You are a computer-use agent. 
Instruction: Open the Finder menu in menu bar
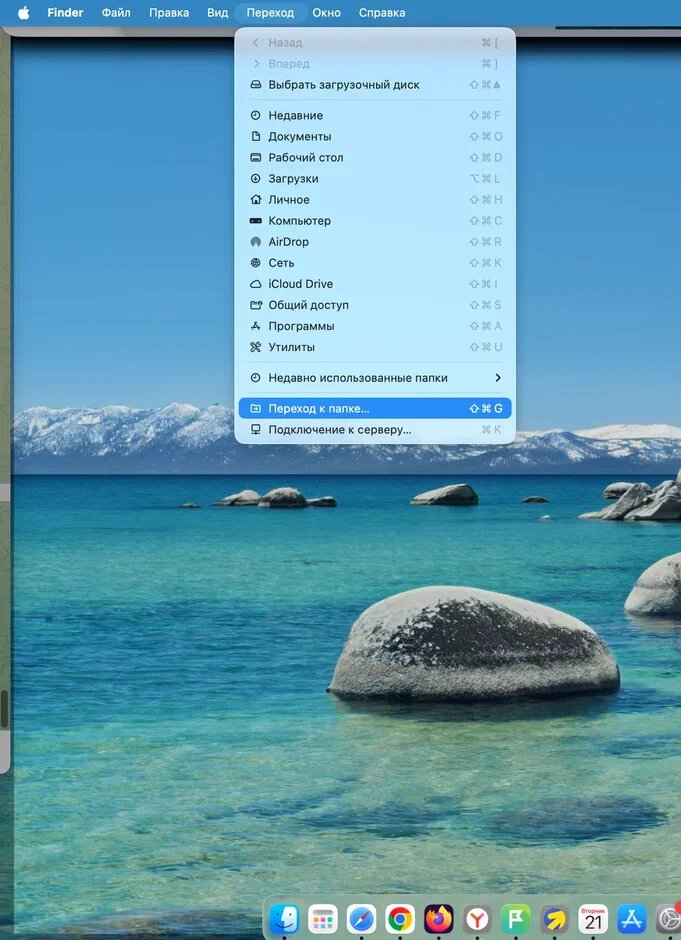(x=65, y=13)
